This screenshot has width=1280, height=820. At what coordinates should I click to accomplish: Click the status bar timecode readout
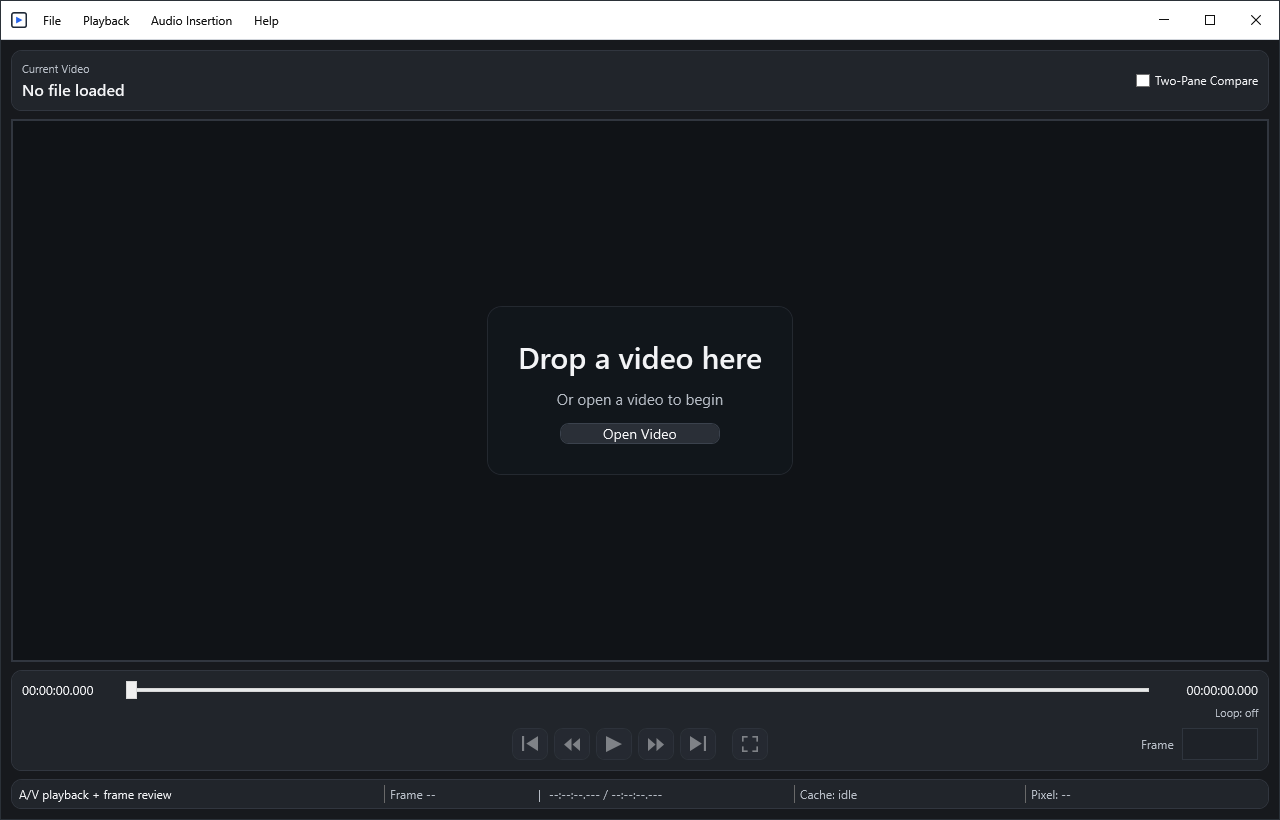click(605, 795)
